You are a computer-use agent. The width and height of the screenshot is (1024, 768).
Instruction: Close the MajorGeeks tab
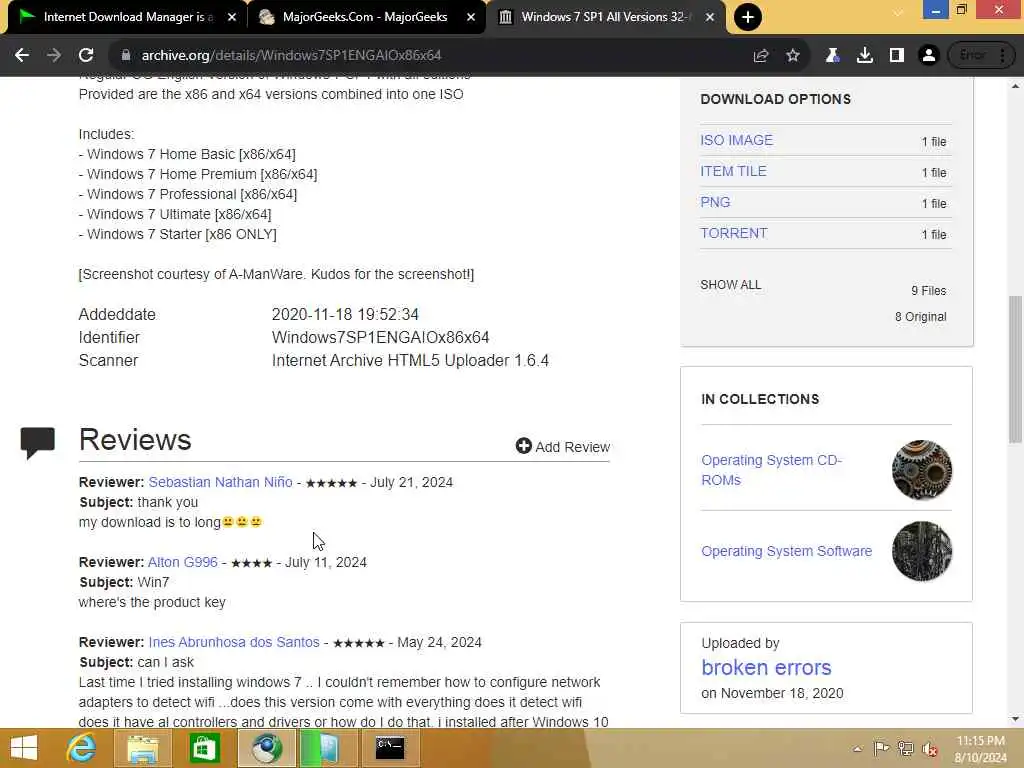click(x=471, y=17)
